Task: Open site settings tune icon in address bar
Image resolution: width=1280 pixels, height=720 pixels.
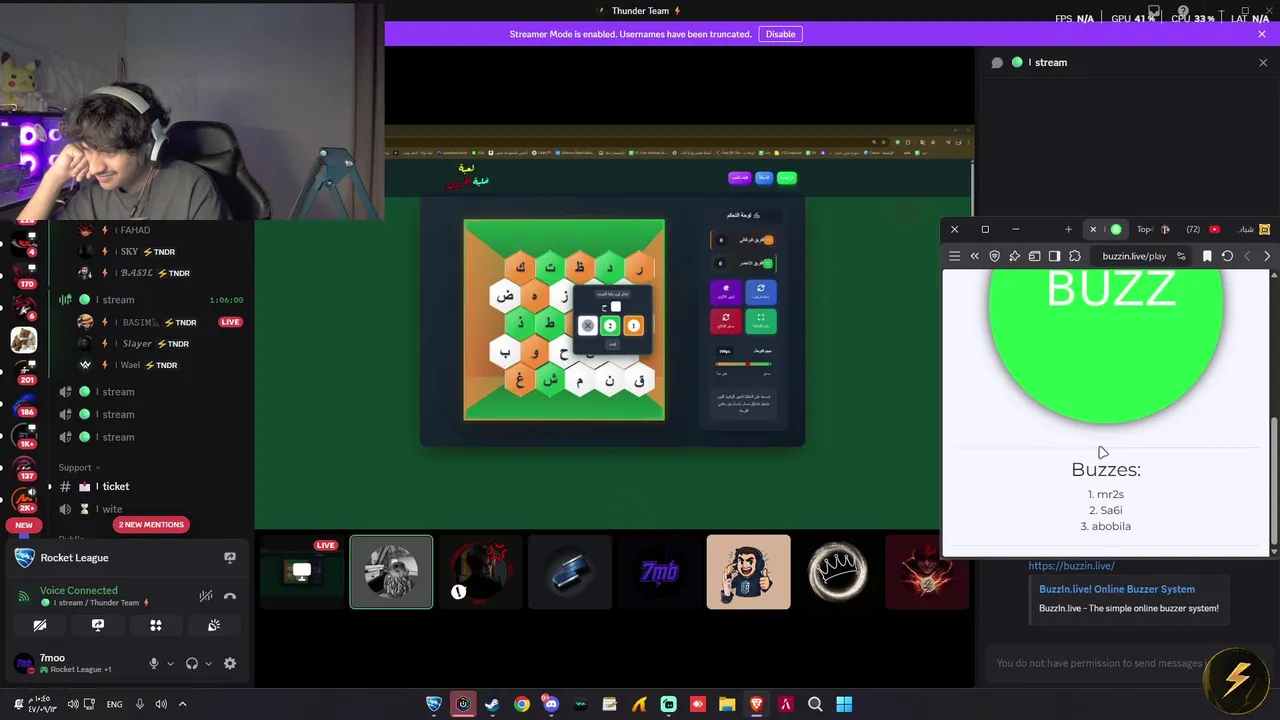Action: (x=1181, y=256)
